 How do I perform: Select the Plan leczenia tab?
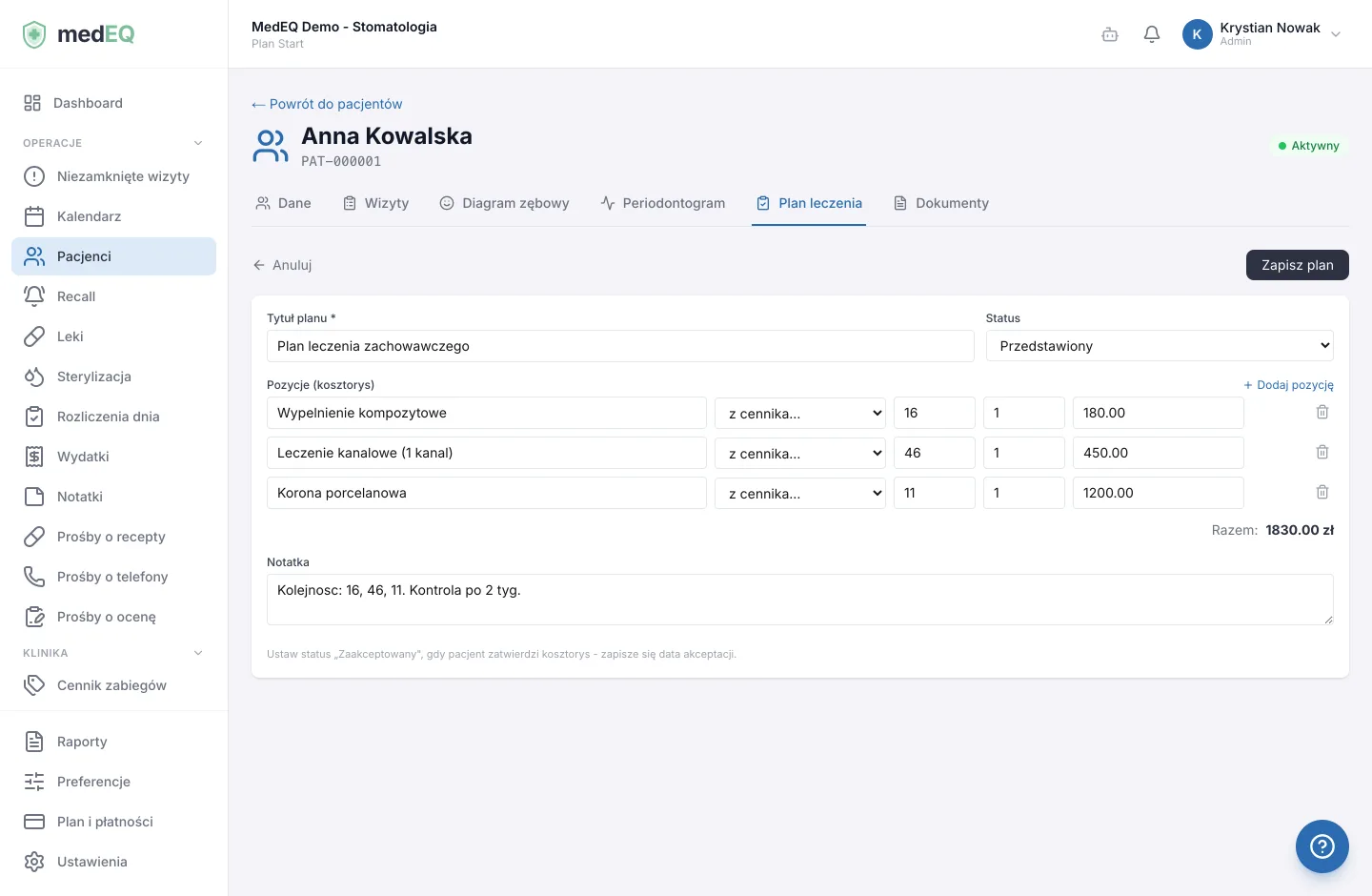tap(809, 203)
